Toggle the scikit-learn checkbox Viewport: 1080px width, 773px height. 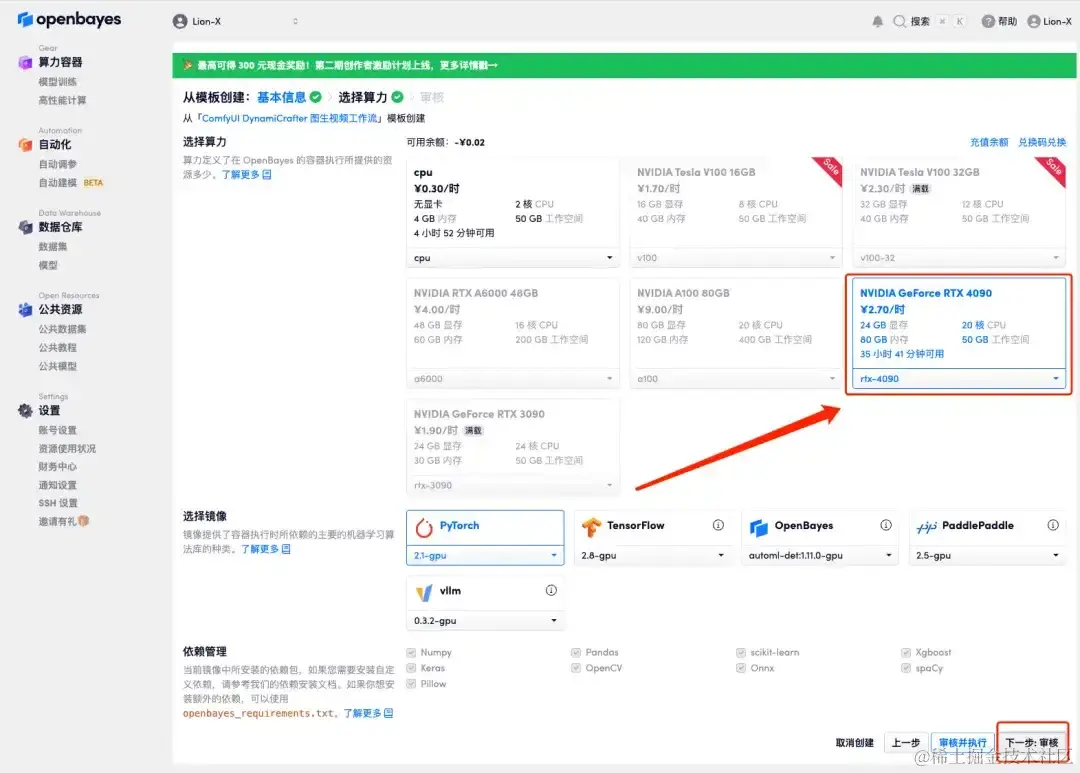pos(741,652)
